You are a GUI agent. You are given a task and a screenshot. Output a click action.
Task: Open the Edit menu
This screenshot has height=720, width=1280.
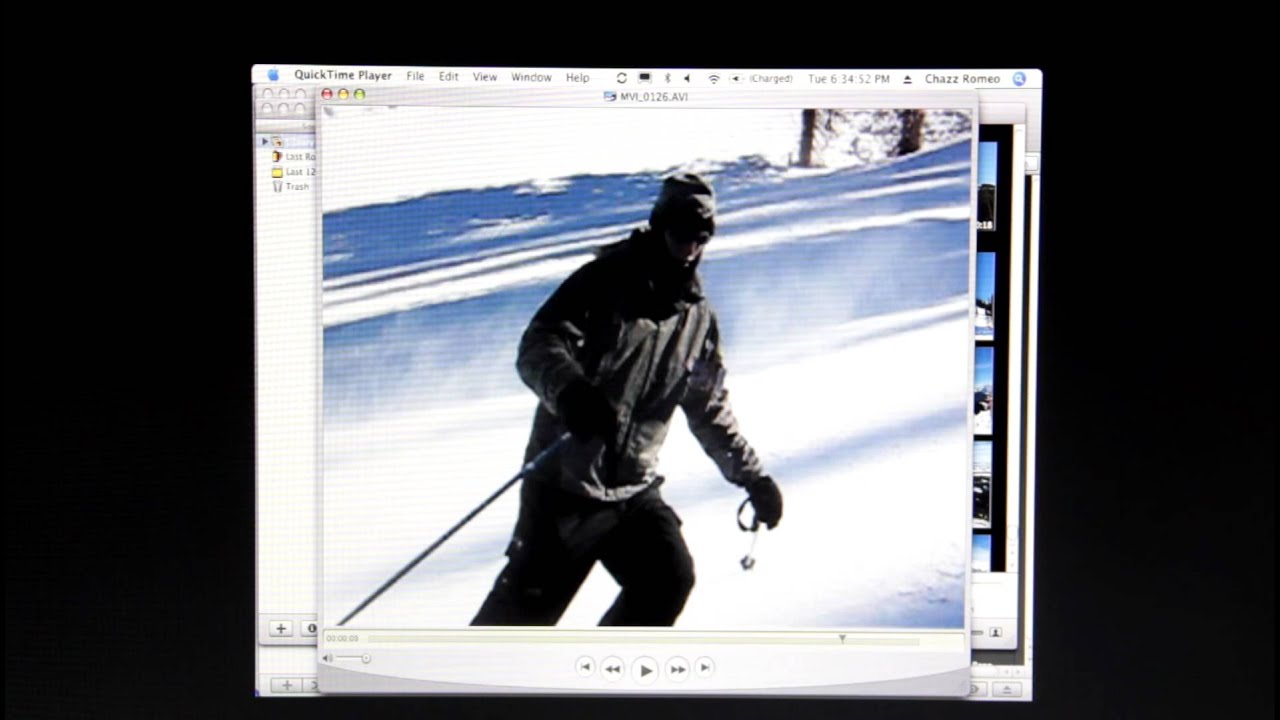point(448,77)
